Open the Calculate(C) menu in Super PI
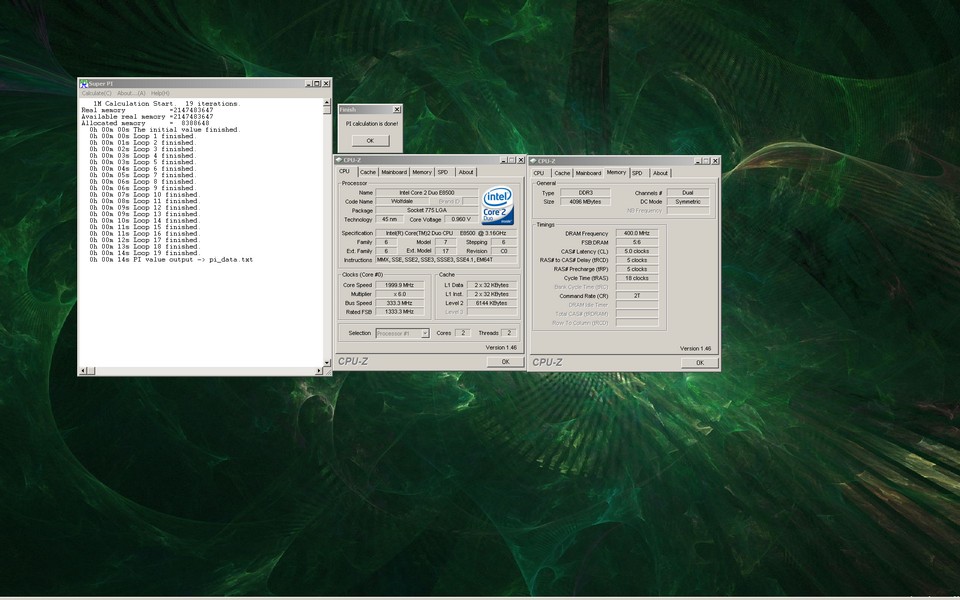The width and height of the screenshot is (960, 600). (97, 93)
